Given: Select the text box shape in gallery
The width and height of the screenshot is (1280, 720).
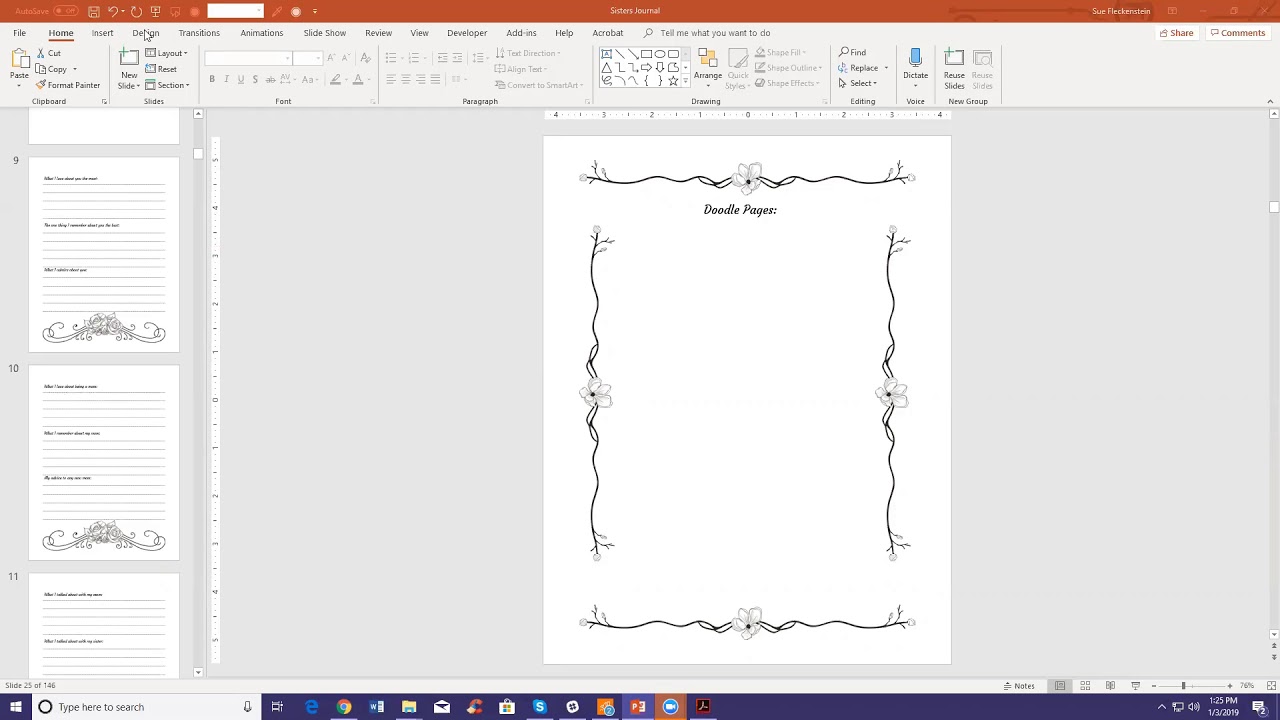Looking at the screenshot, I should (606, 54).
